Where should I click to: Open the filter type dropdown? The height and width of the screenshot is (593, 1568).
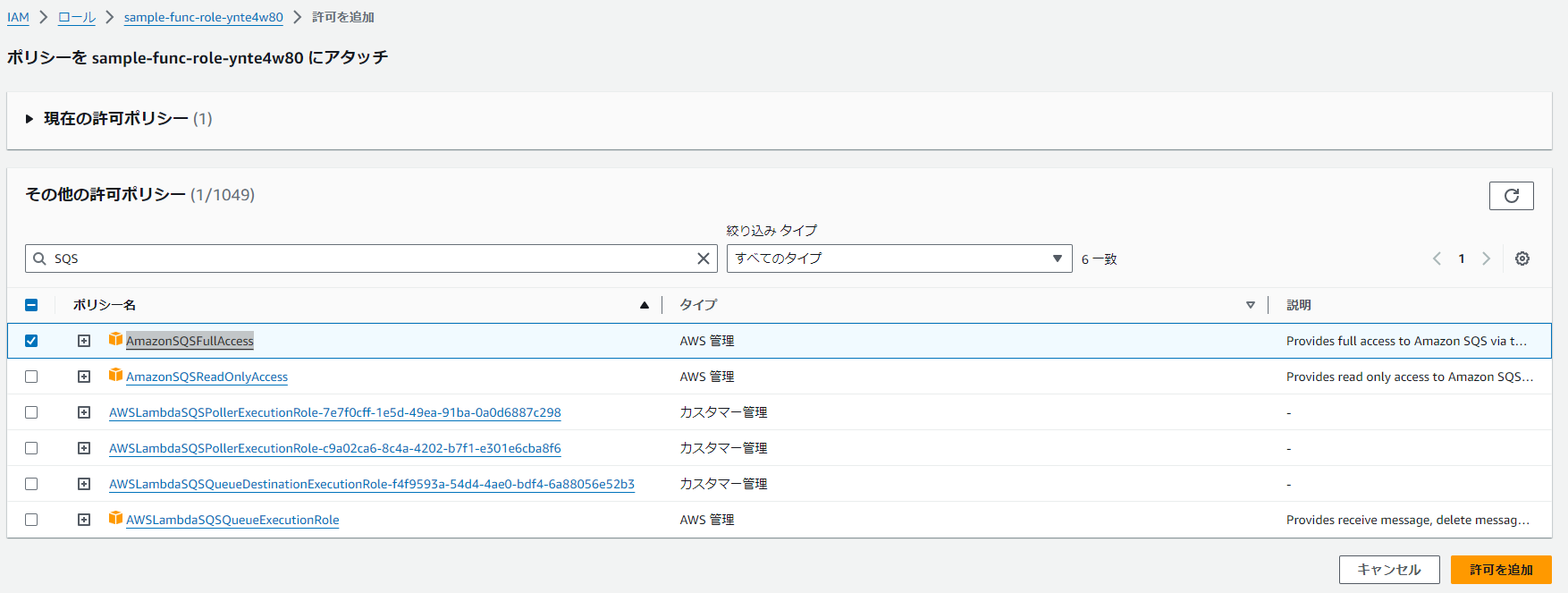[899, 258]
